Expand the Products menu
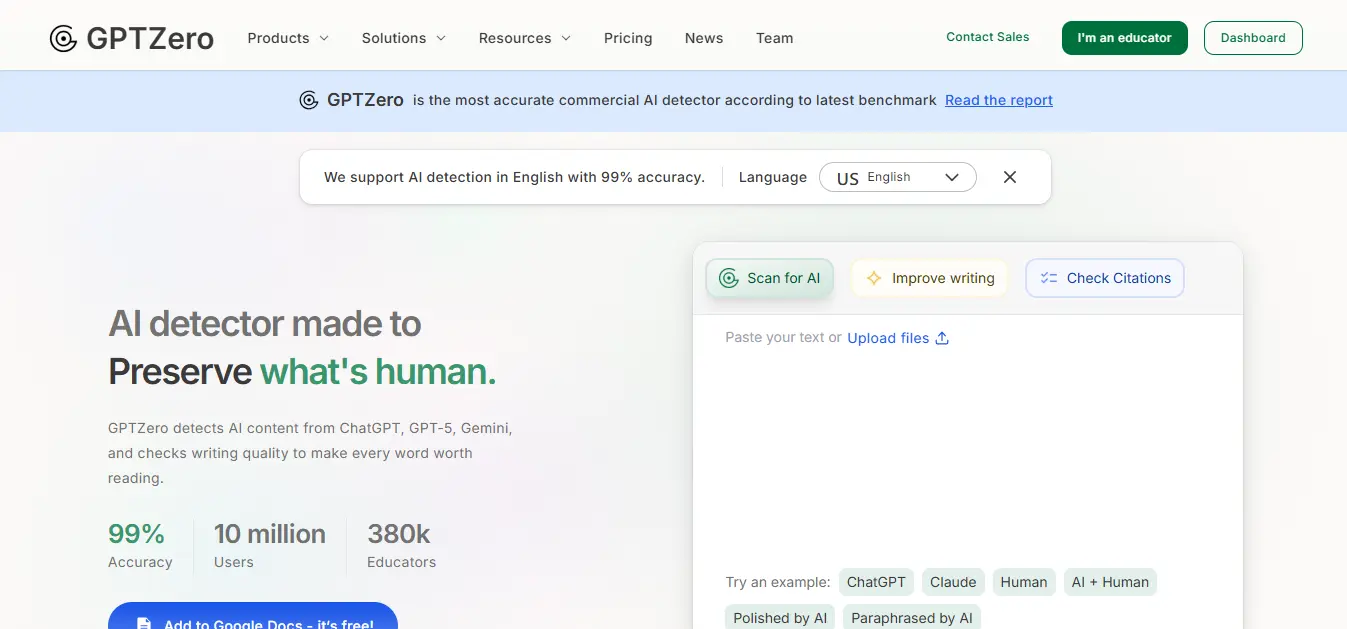 (x=288, y=38)
